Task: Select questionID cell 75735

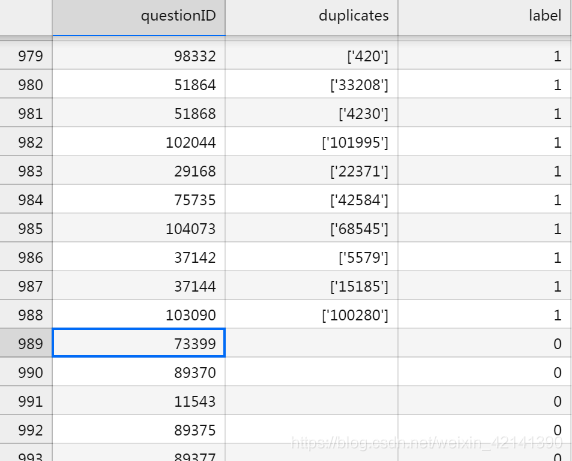Action: coord(139,199)
